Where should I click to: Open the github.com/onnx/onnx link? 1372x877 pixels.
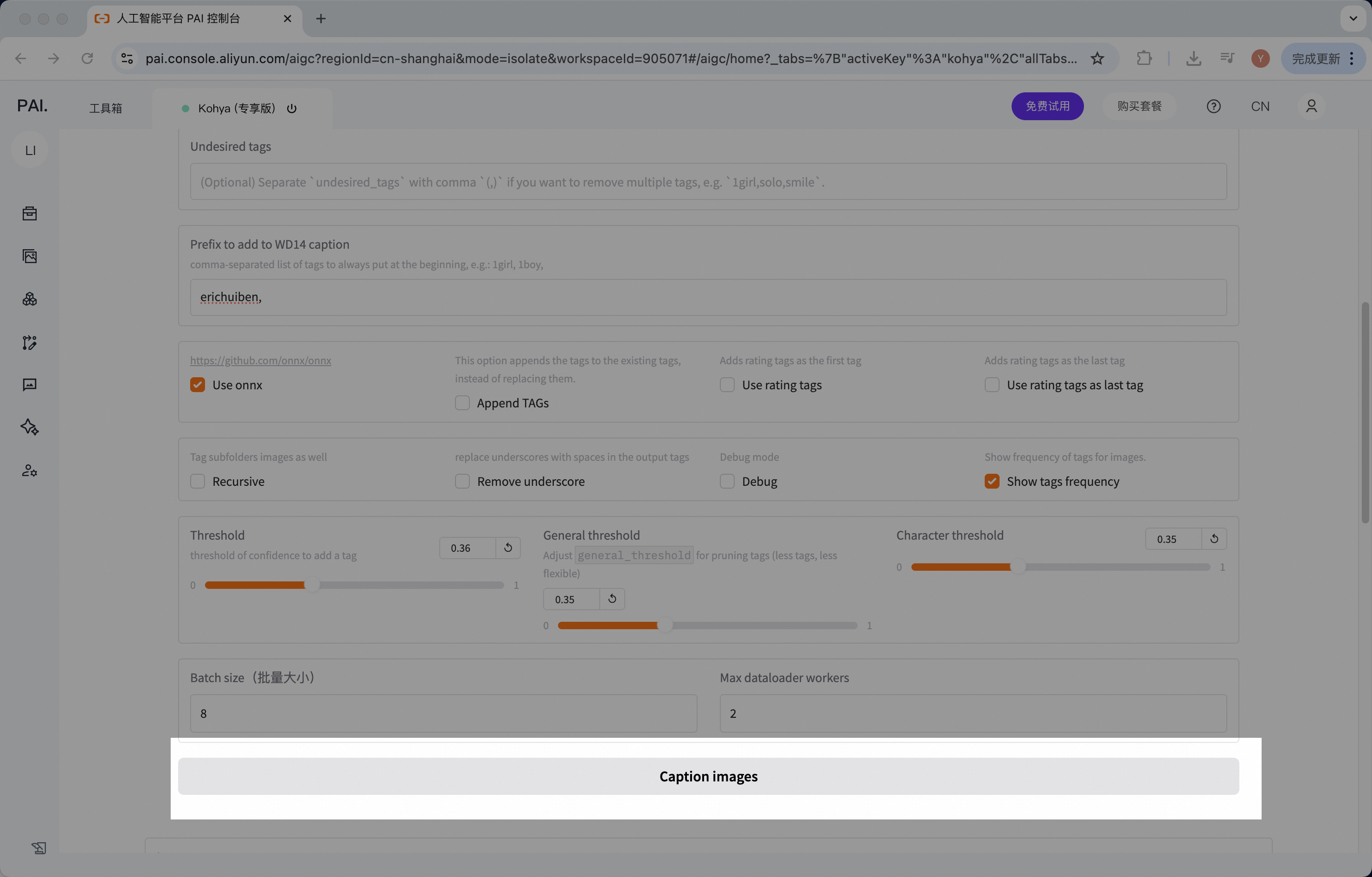pos(260,360)
